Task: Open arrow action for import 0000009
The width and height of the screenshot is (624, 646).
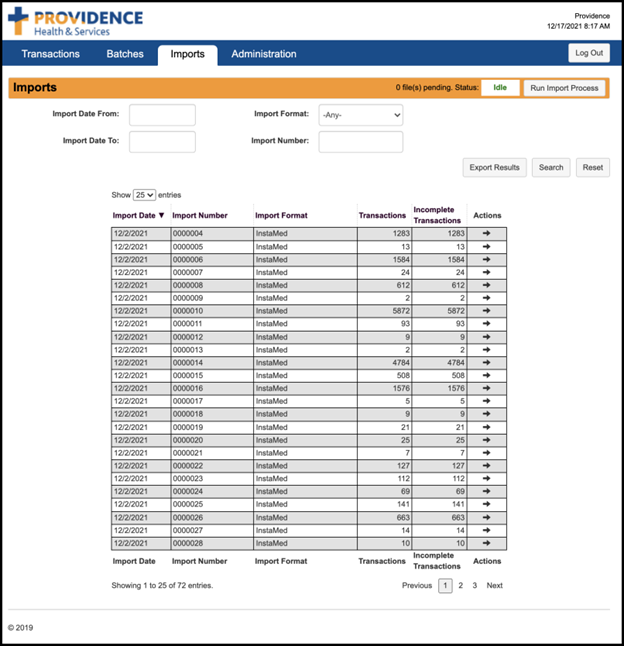Action: point(486,297)
